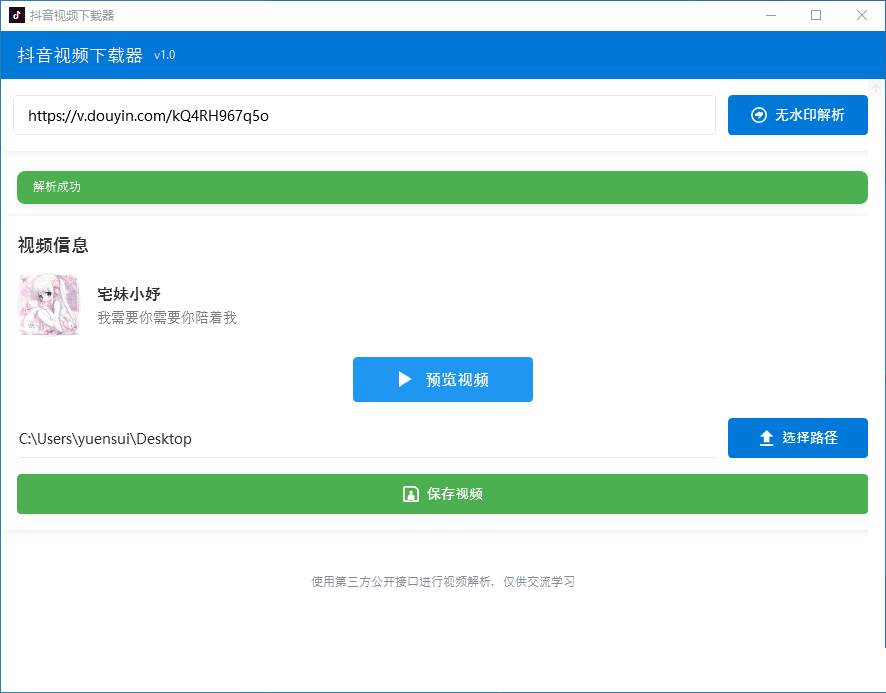
Task: Click the 宅妹小妤 author avatar thumbnail
Action: tap(48, 303)
